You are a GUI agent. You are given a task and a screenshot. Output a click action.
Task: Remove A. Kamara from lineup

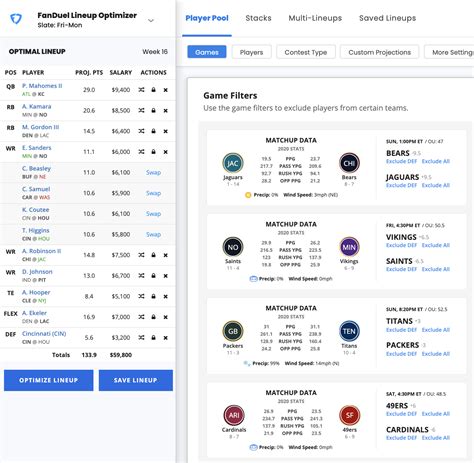[165, 111]
